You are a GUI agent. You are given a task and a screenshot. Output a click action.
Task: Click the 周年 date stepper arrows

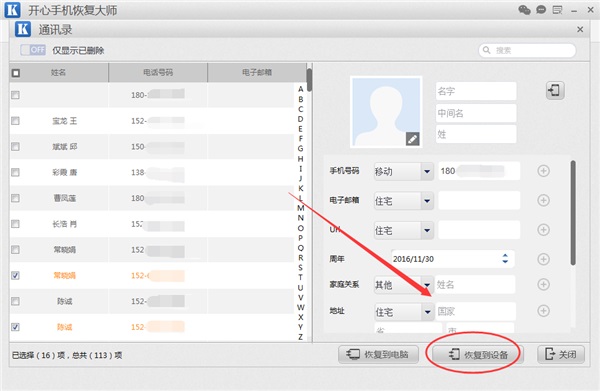[x=505, y=258]
